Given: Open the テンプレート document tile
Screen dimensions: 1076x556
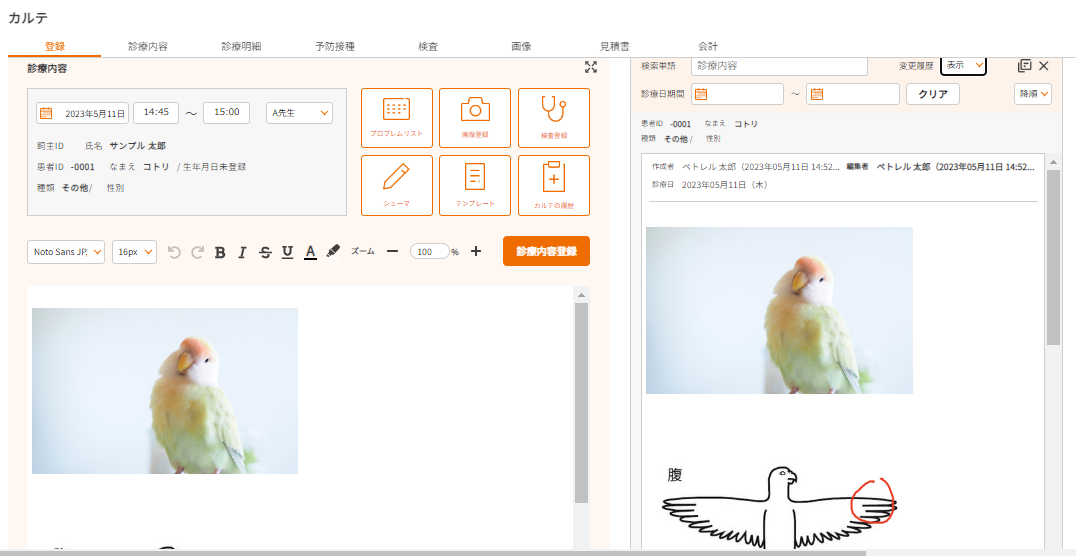Looking at the screenshot, I should click(475, 185).
